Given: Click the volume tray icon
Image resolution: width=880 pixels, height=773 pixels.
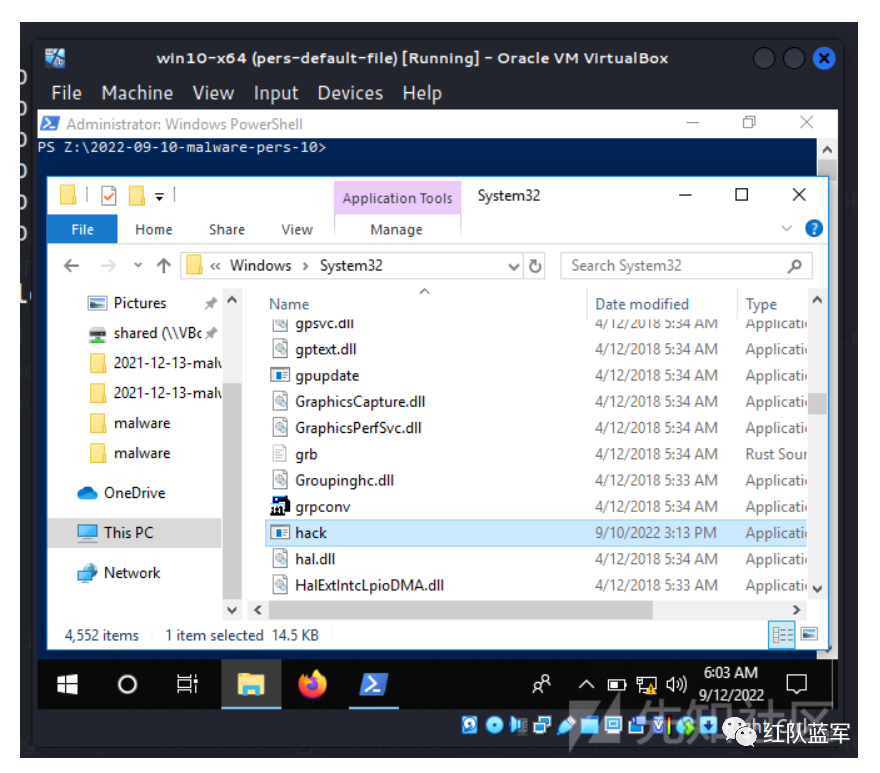Looking at the screenshot, I should point(676,684).
